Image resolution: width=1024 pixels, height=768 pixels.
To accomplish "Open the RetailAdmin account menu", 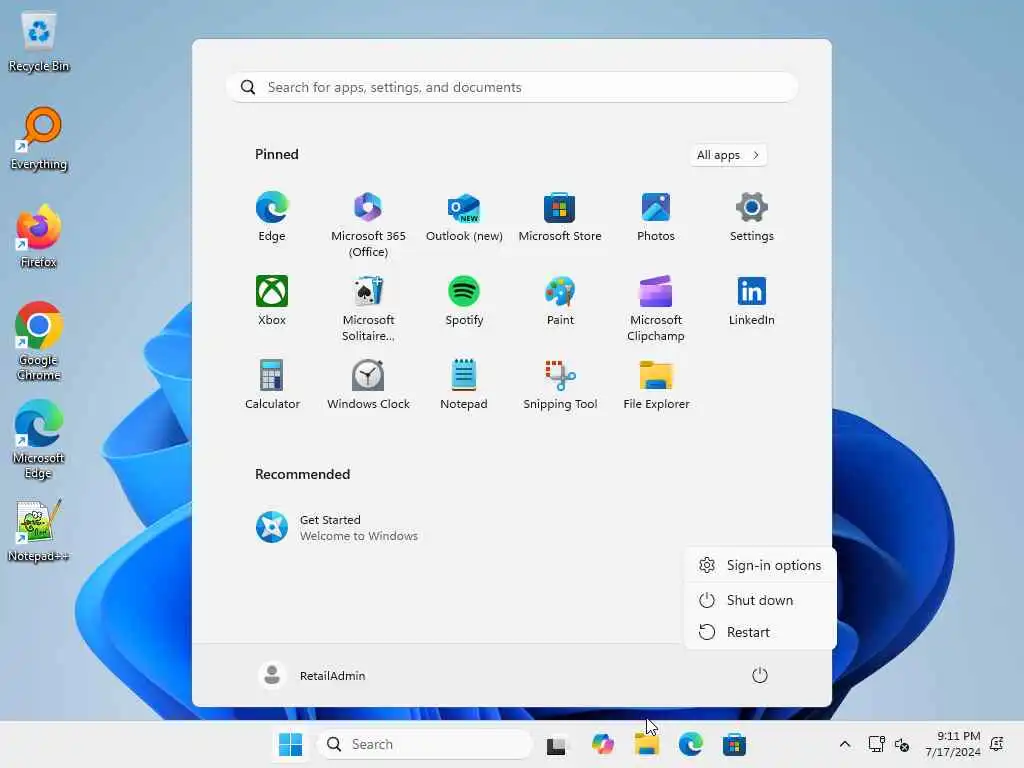I will pyautogui.click(x=312, y=675).
